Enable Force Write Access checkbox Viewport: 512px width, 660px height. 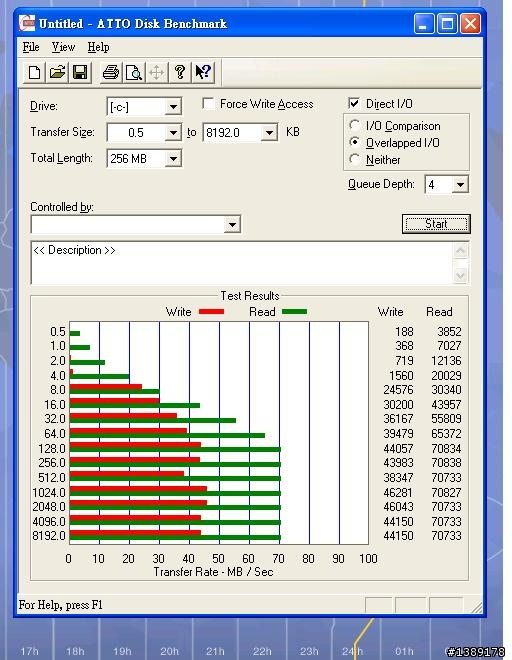pos(208,104)
